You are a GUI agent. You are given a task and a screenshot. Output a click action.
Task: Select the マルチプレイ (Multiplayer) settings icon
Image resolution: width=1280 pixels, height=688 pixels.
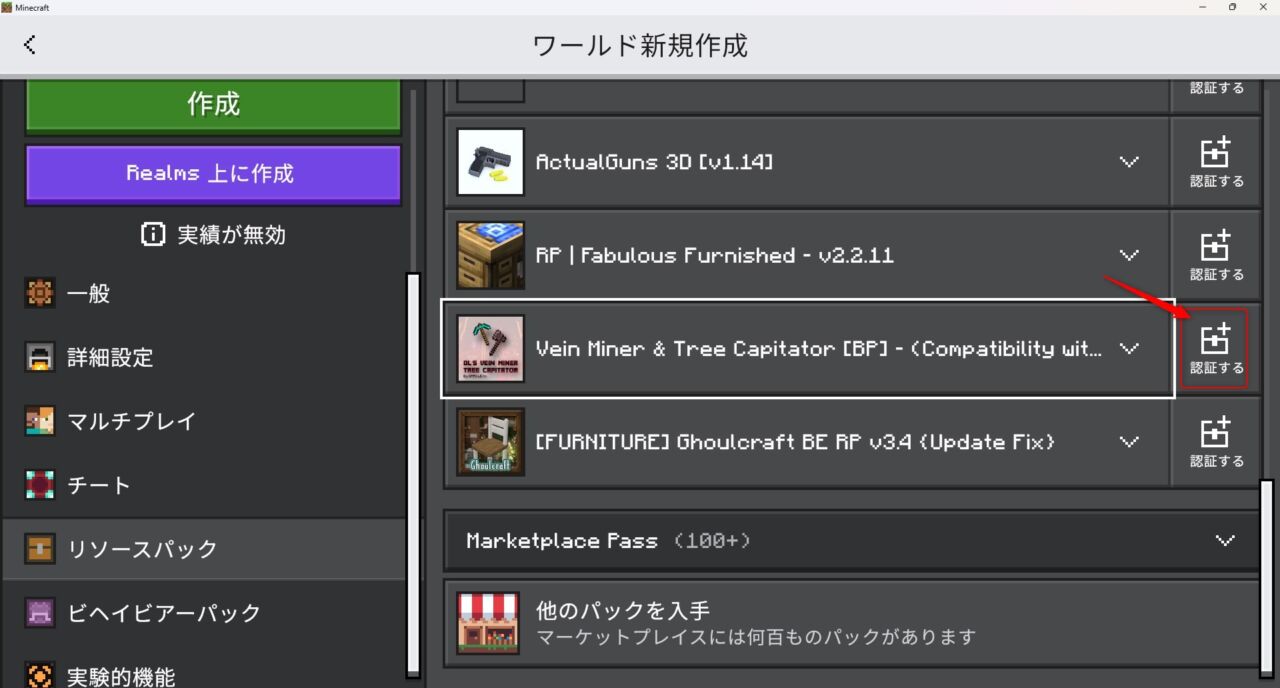39,421
